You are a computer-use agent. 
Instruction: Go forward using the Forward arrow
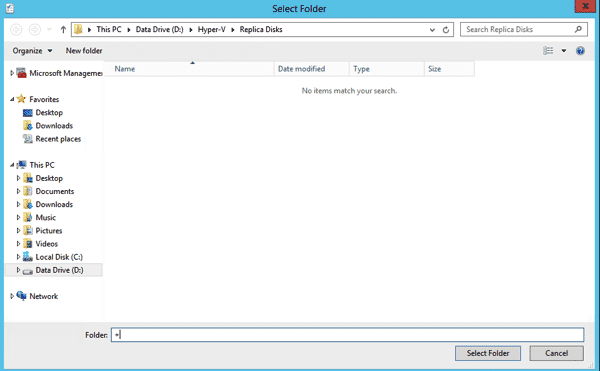35,29
